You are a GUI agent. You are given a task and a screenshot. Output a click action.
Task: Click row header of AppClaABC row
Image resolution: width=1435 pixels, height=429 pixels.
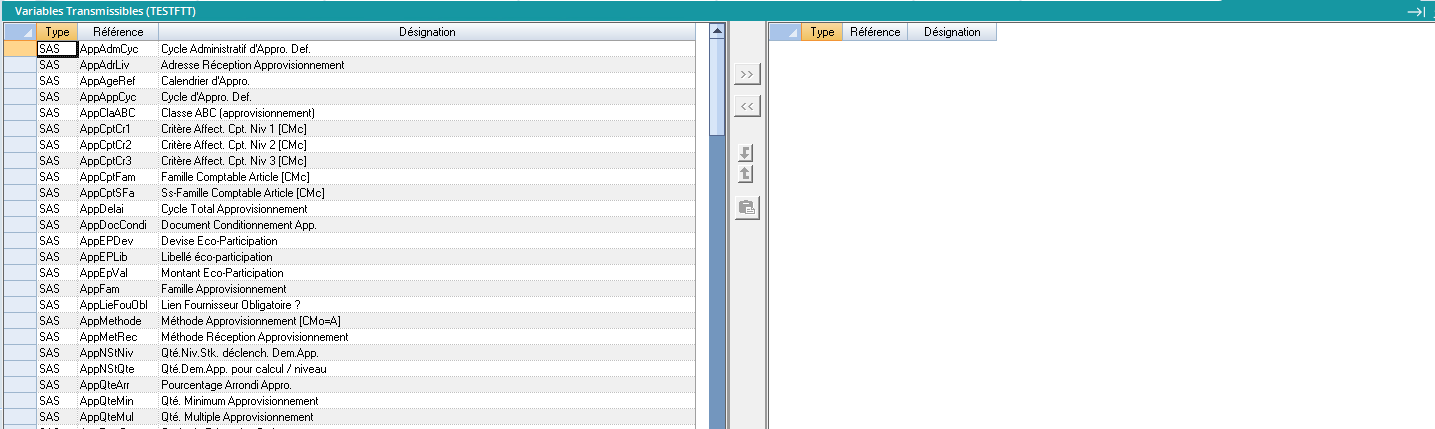click(20, 113)
